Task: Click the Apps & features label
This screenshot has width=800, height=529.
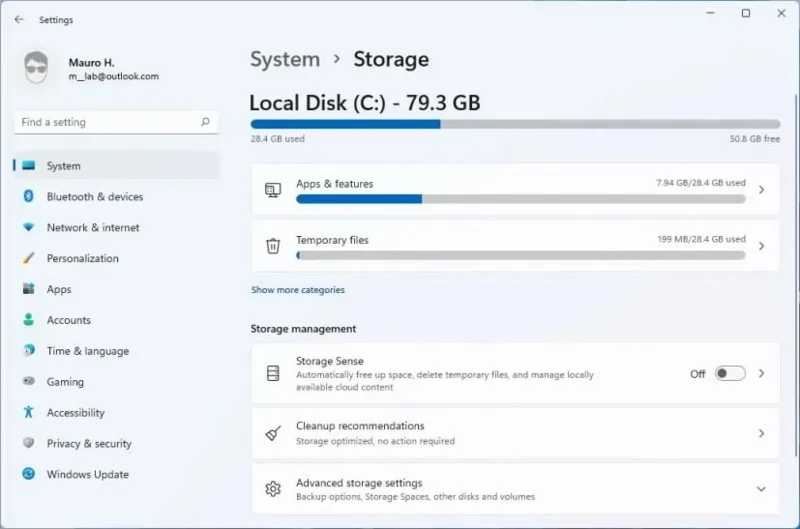Action: (x=335, y=184)
